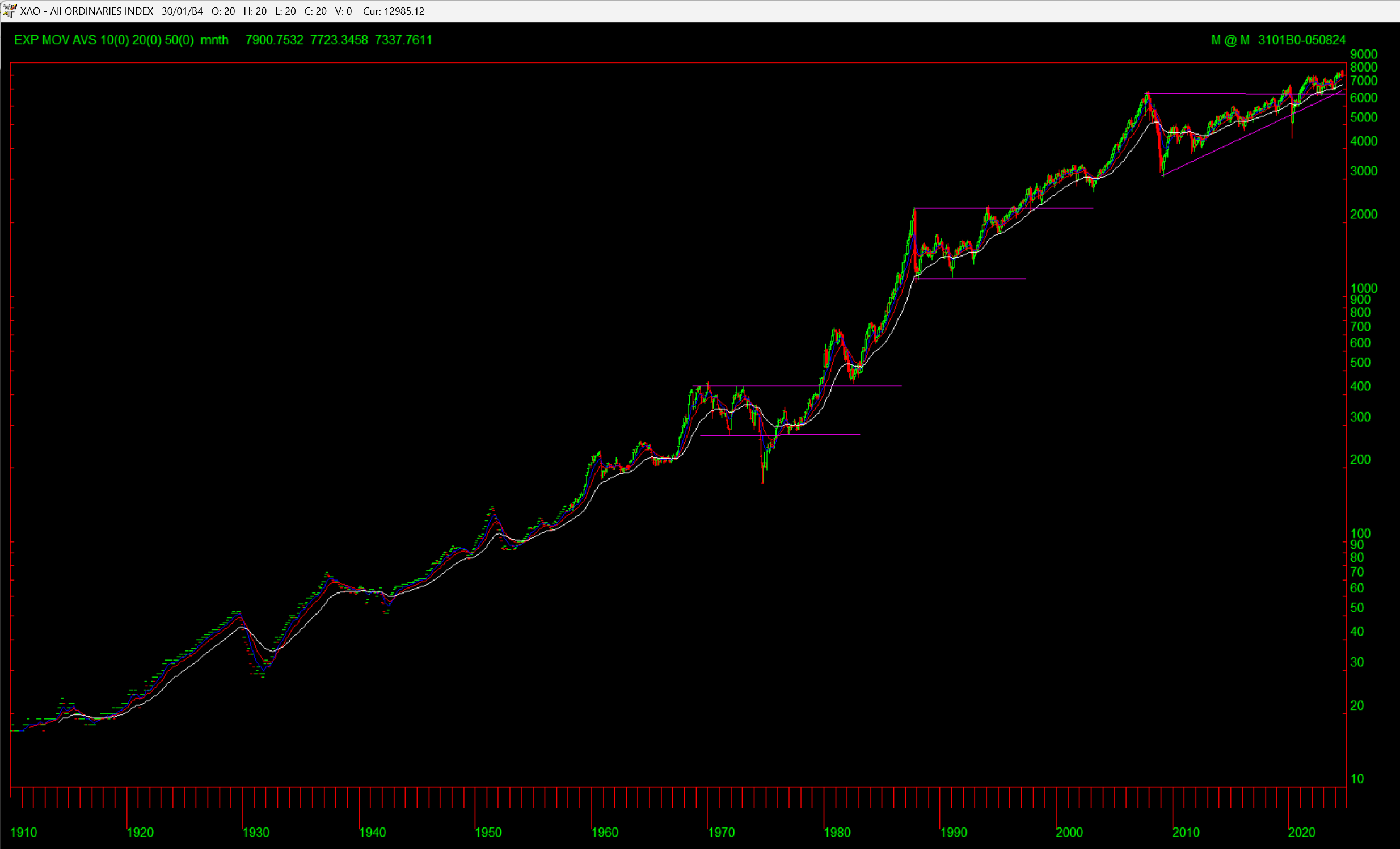Click the 5000 price scale label
Viewport: 1400px width, 849px height.
[1364, 117]
